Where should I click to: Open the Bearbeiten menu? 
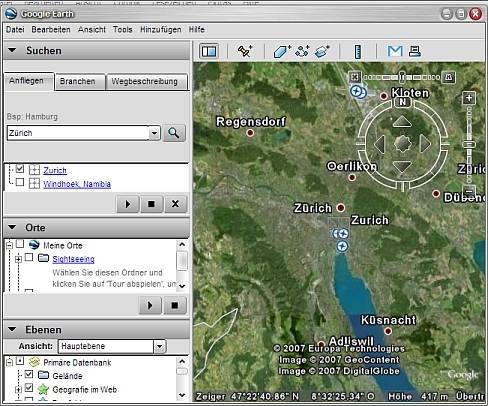(x=51, y=29)
